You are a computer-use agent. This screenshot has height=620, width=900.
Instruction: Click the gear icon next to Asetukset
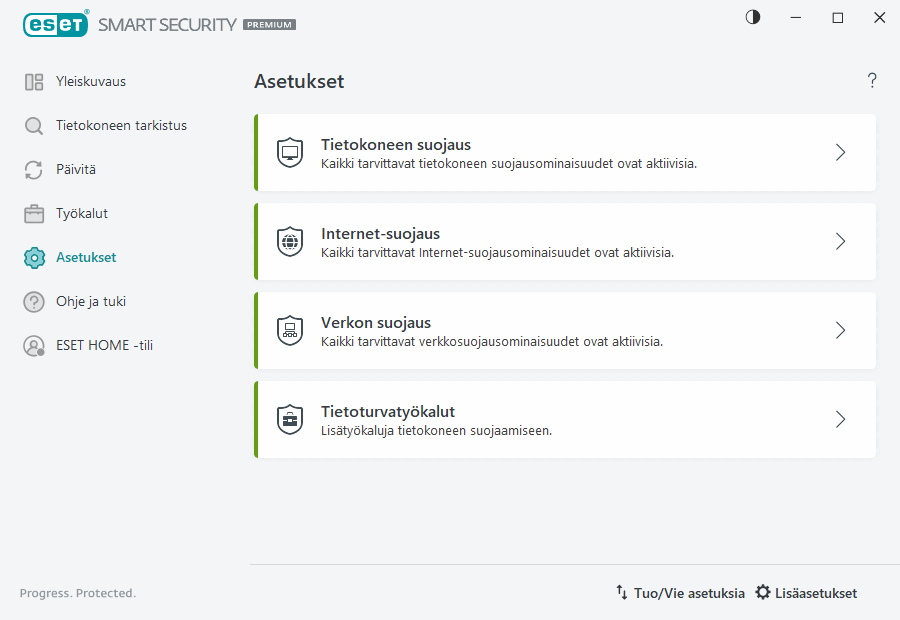pos(33,257)
